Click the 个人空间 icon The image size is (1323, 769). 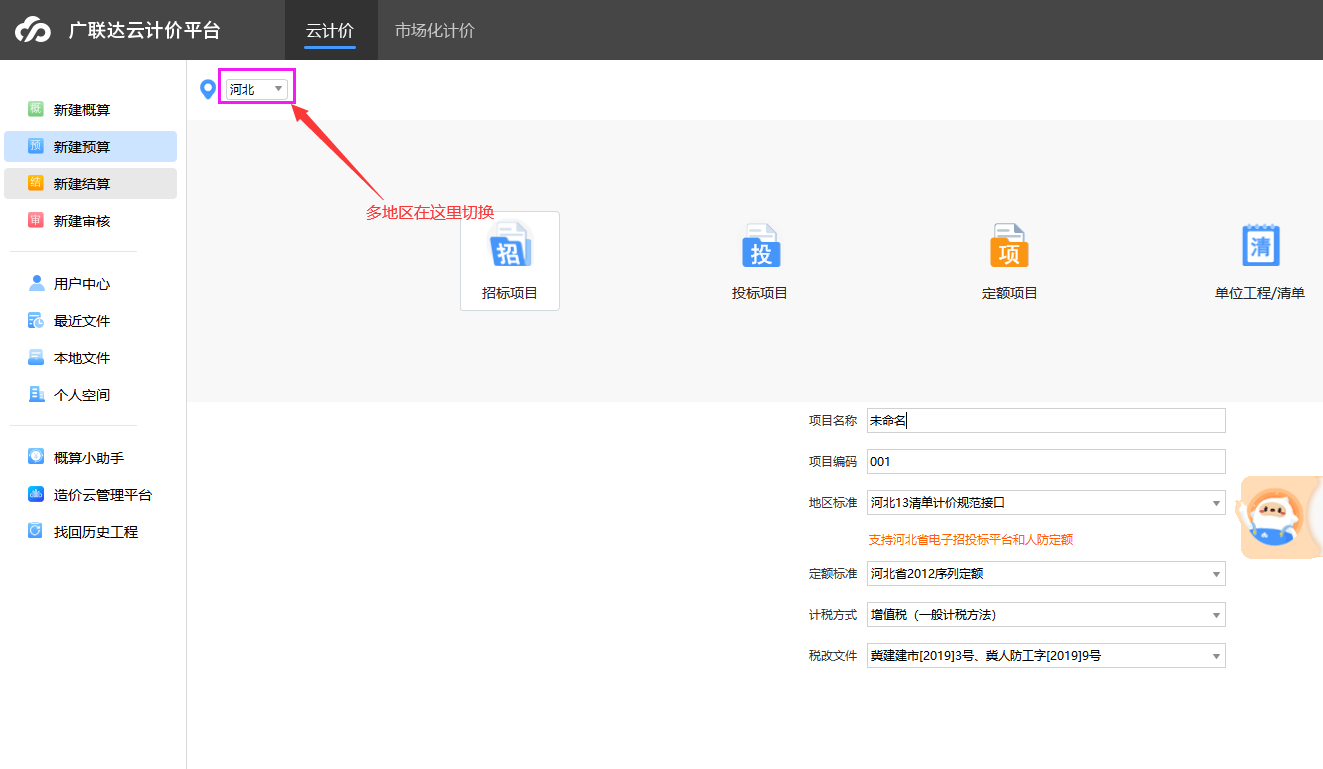36,394
